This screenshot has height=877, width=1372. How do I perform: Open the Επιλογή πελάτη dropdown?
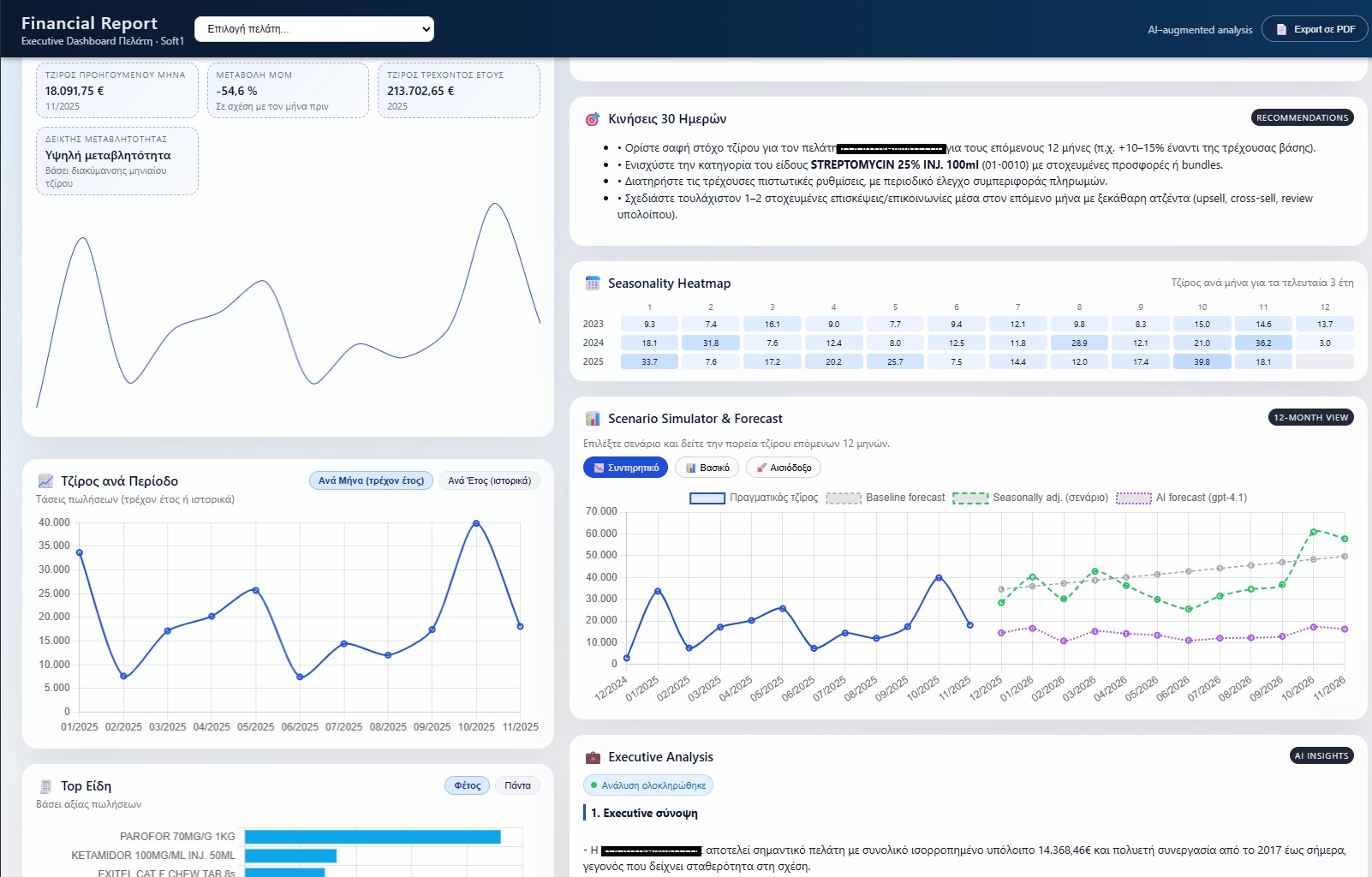tap(314, 29)
